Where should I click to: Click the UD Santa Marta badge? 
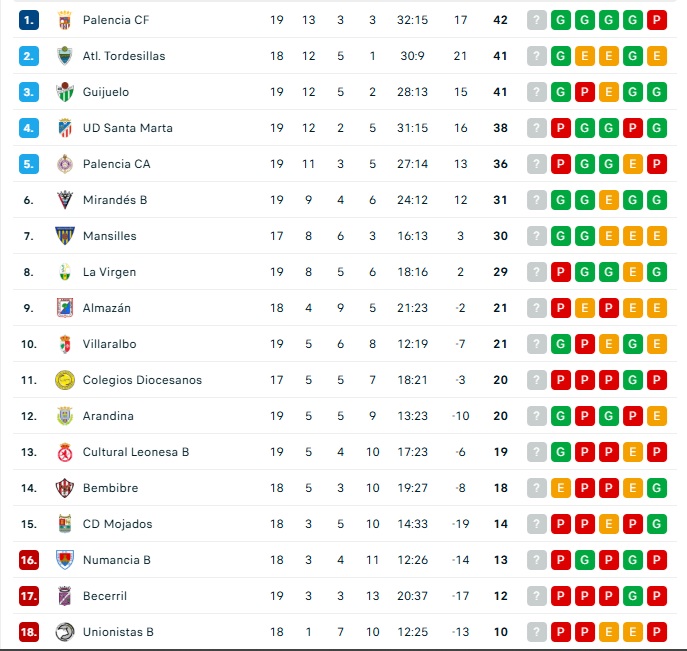click(x=65, y=128)
